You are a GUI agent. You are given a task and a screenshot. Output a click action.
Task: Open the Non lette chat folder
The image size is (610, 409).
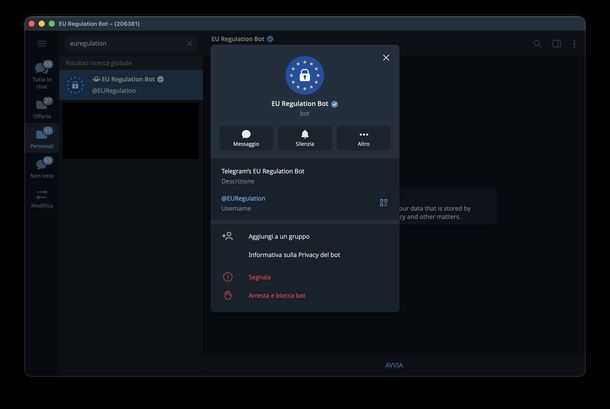tap(42, 168)
